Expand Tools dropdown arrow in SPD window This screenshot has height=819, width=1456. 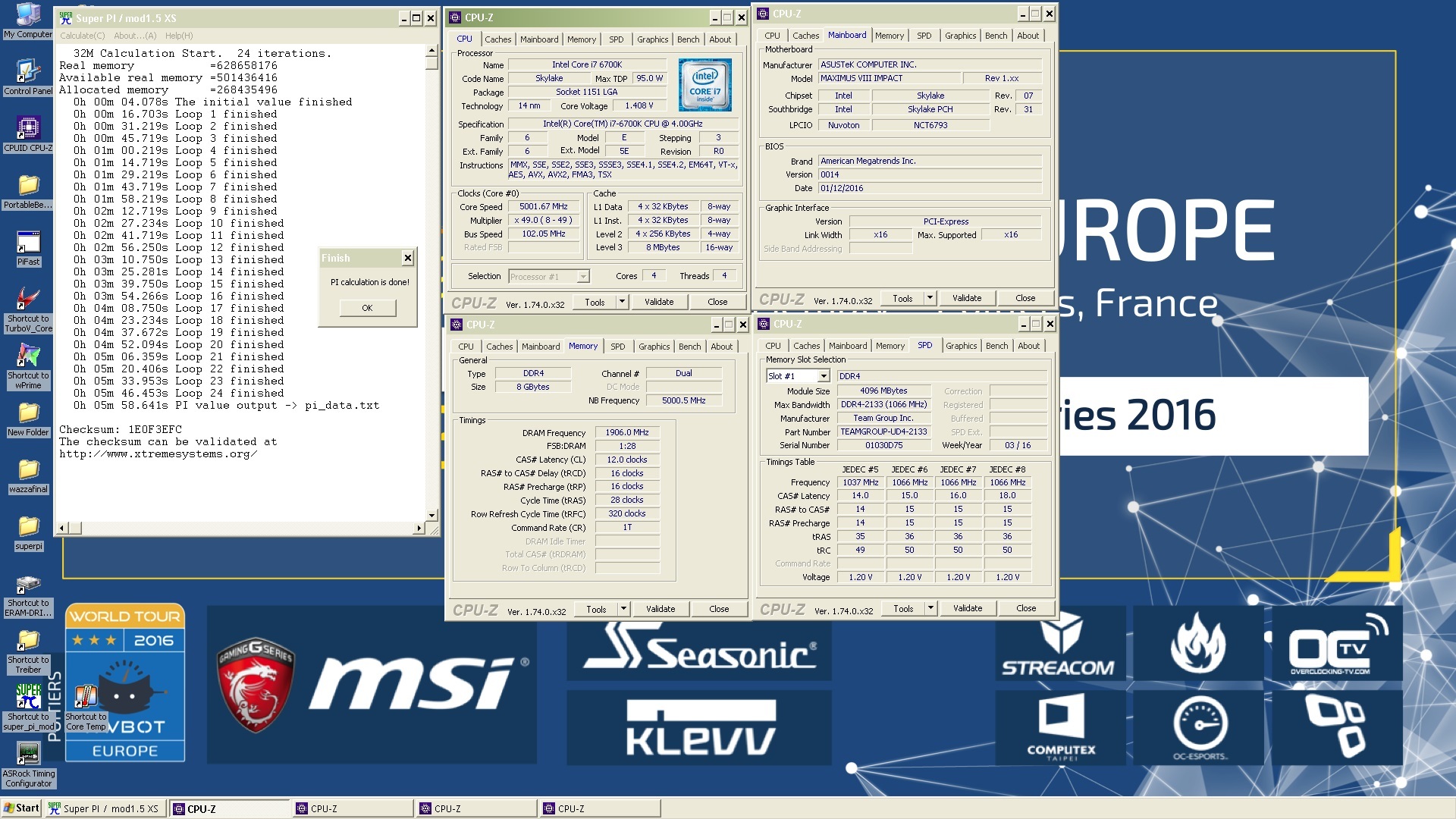pyautogui.click(x=930, y=608)
